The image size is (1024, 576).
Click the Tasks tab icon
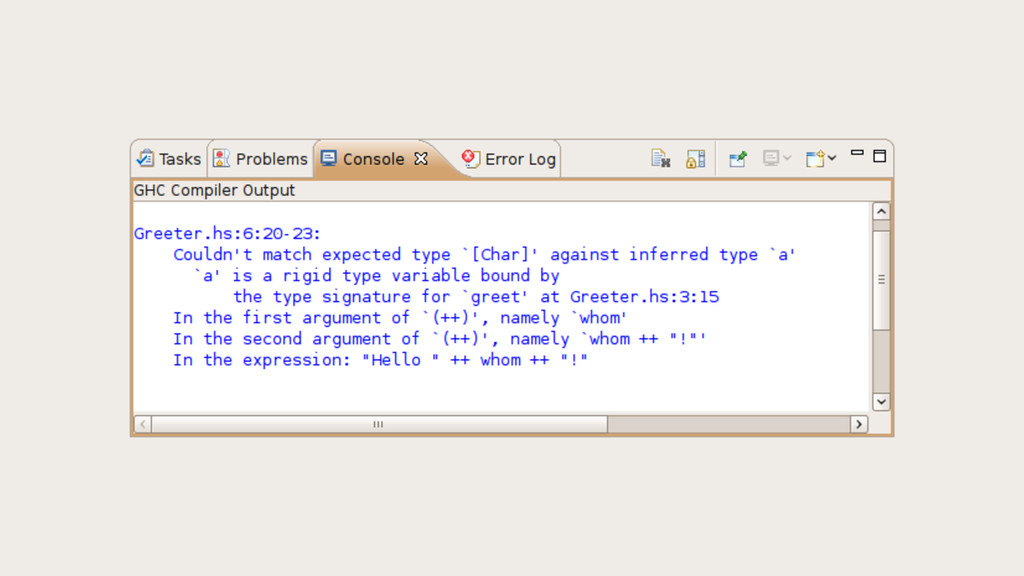(x=145, y=158)
